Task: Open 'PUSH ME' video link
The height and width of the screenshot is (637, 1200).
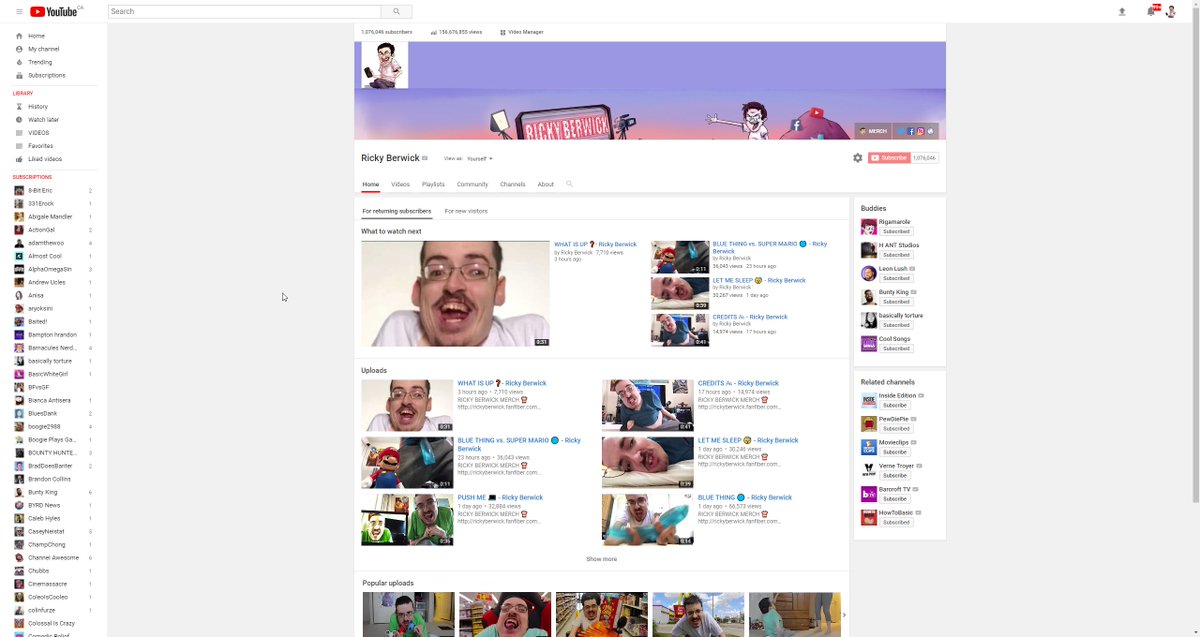Action: [x=500, y=497]
